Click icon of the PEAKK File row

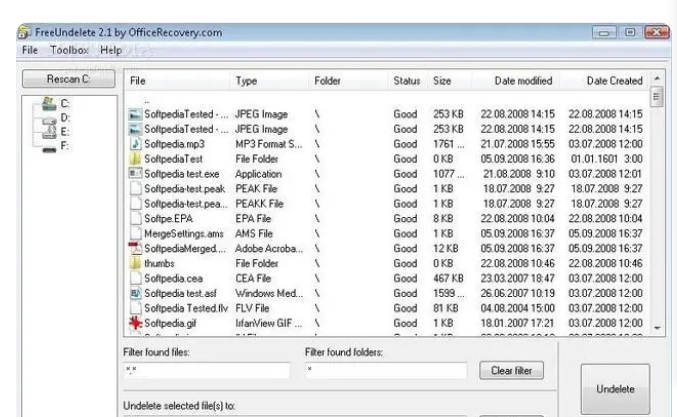click(136, 203)
